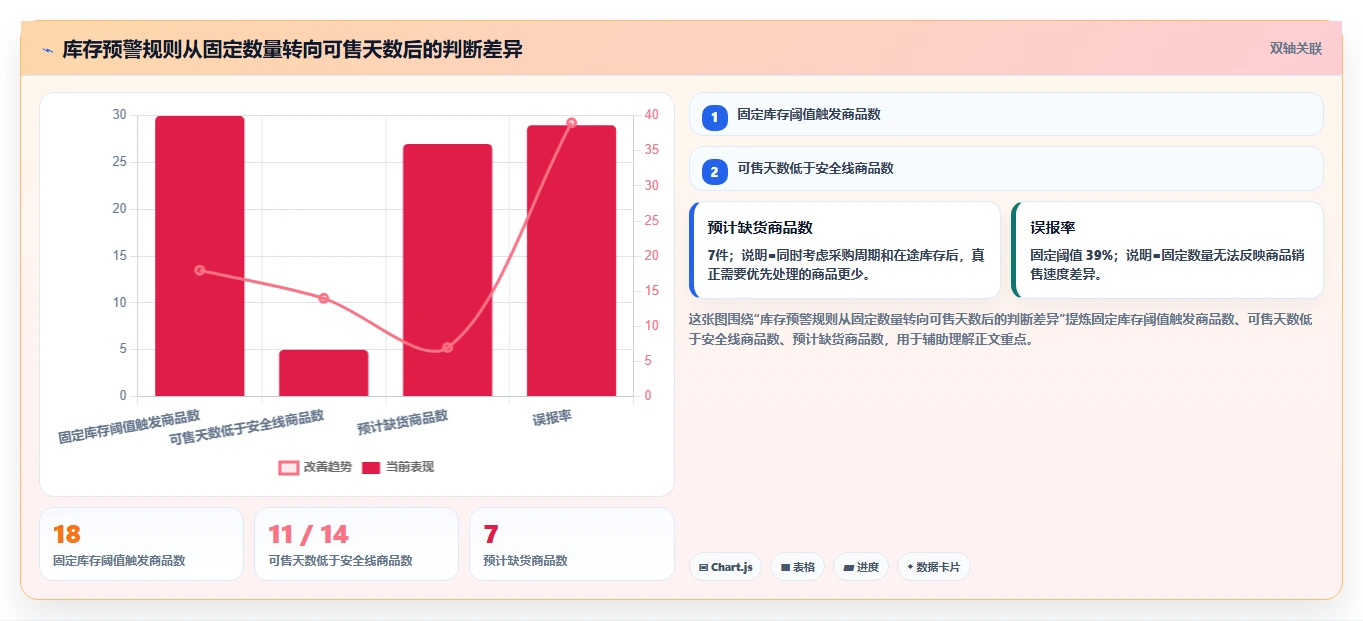
Task: Click the trend line point on first bar
Action: (200, 270)
